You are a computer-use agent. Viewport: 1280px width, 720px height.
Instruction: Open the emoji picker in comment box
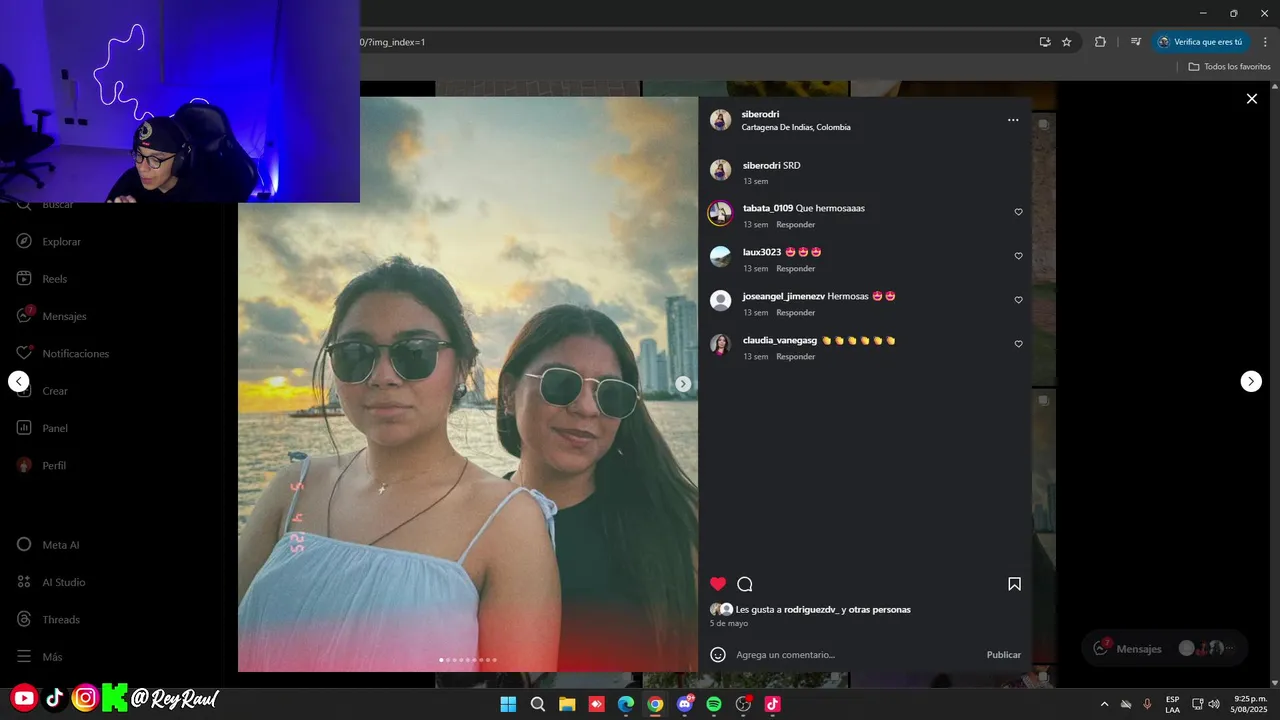point(718,654)
